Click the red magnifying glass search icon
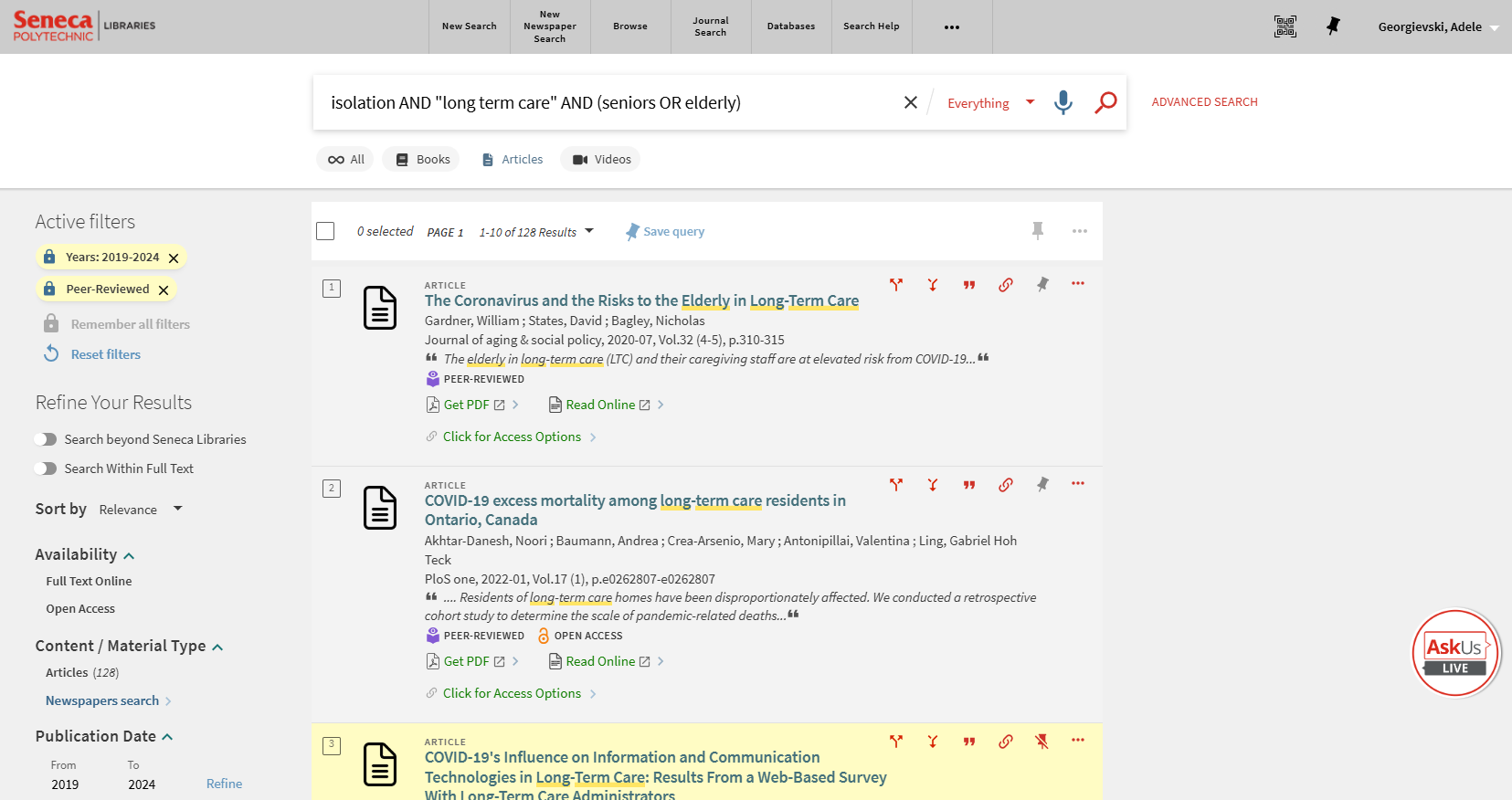 [1105, 102]
